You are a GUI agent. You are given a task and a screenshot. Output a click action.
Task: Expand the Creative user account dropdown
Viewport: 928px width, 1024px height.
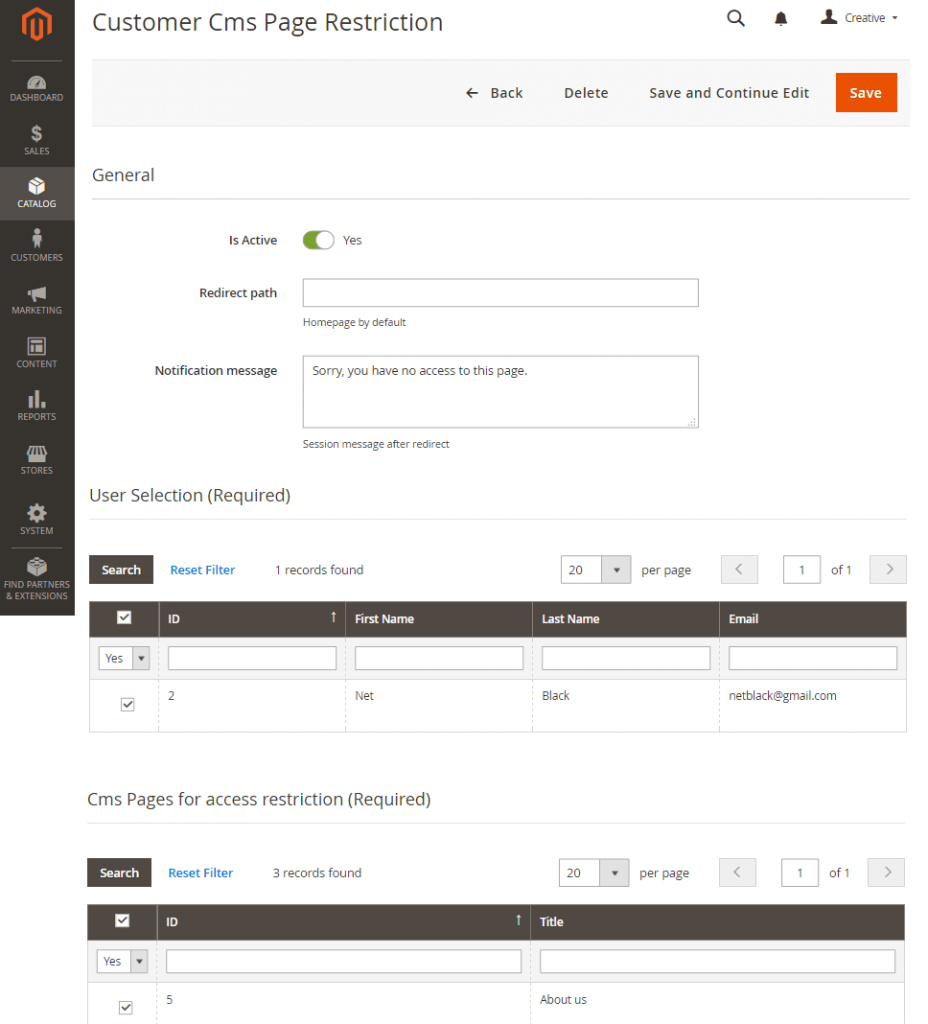(859, 18)
